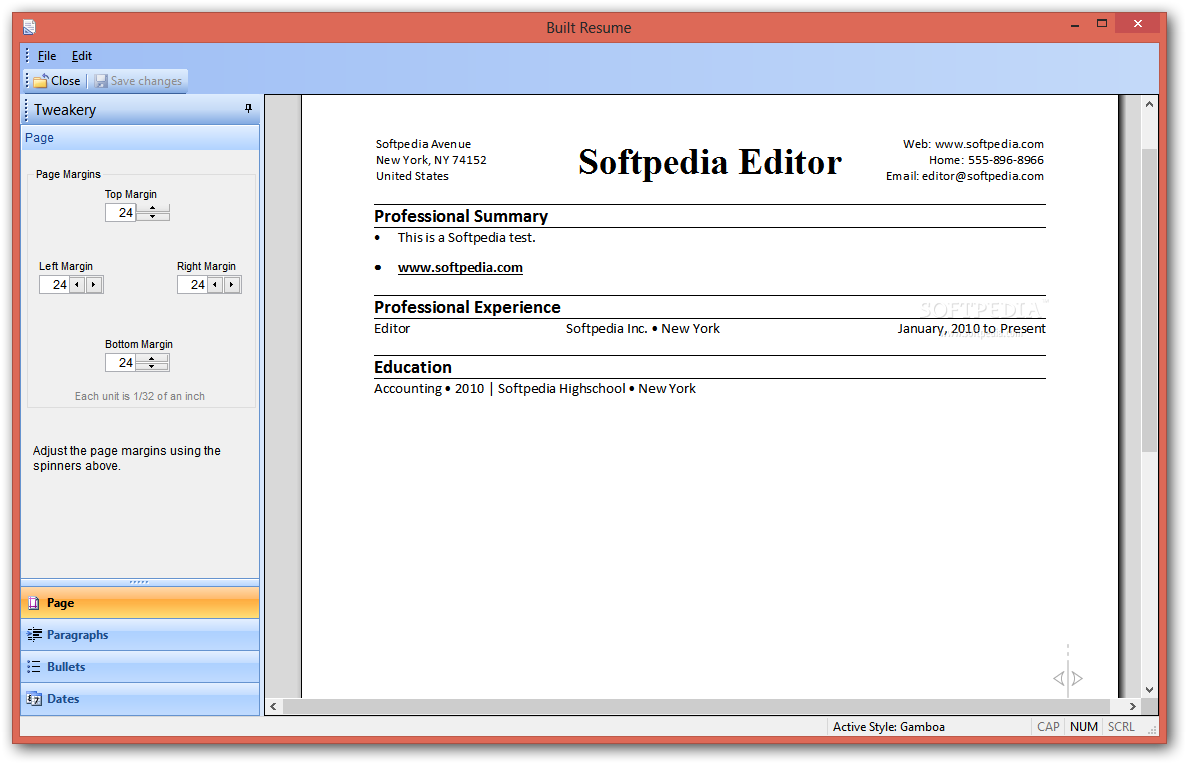This screenshot has height=764, width=1187.
Task: Click the page navigation arrows icon
Action: coord(1067,678)
